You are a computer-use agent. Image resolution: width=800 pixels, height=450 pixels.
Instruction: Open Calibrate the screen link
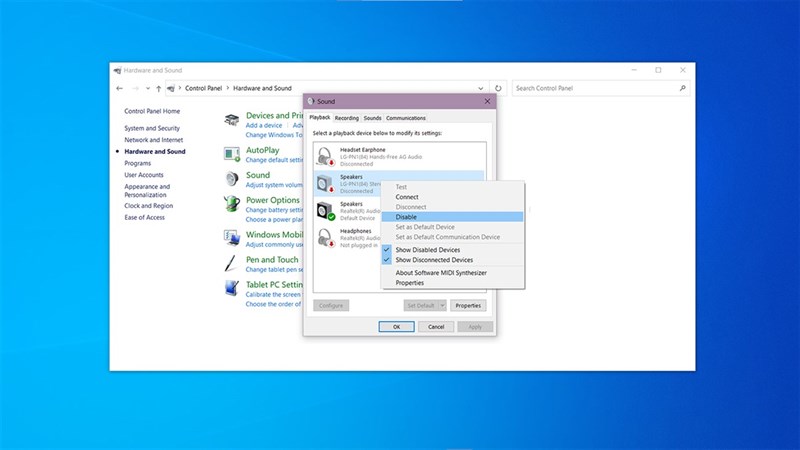point(273,294)
